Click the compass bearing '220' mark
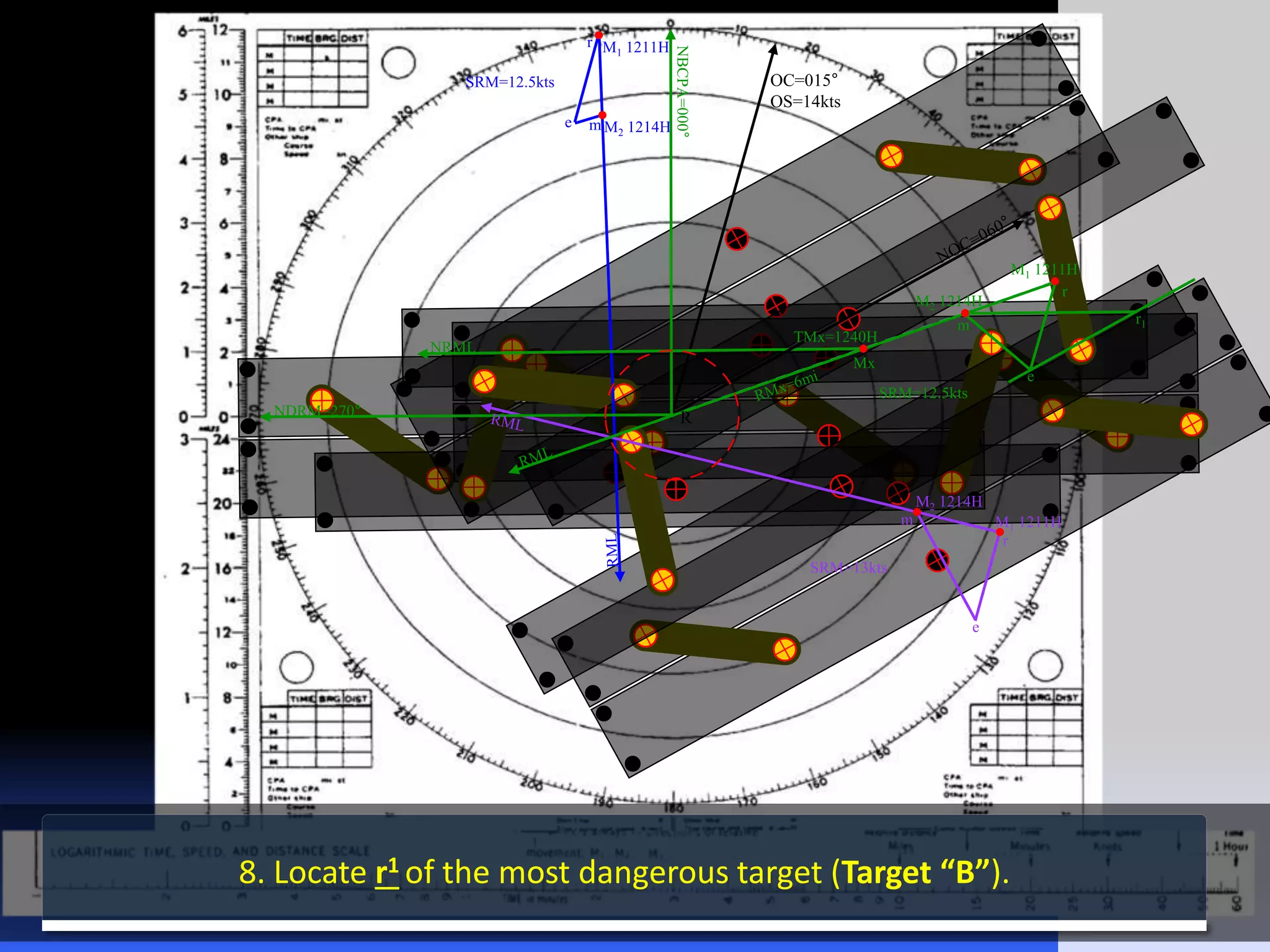1270x952 pixels. 404,717
